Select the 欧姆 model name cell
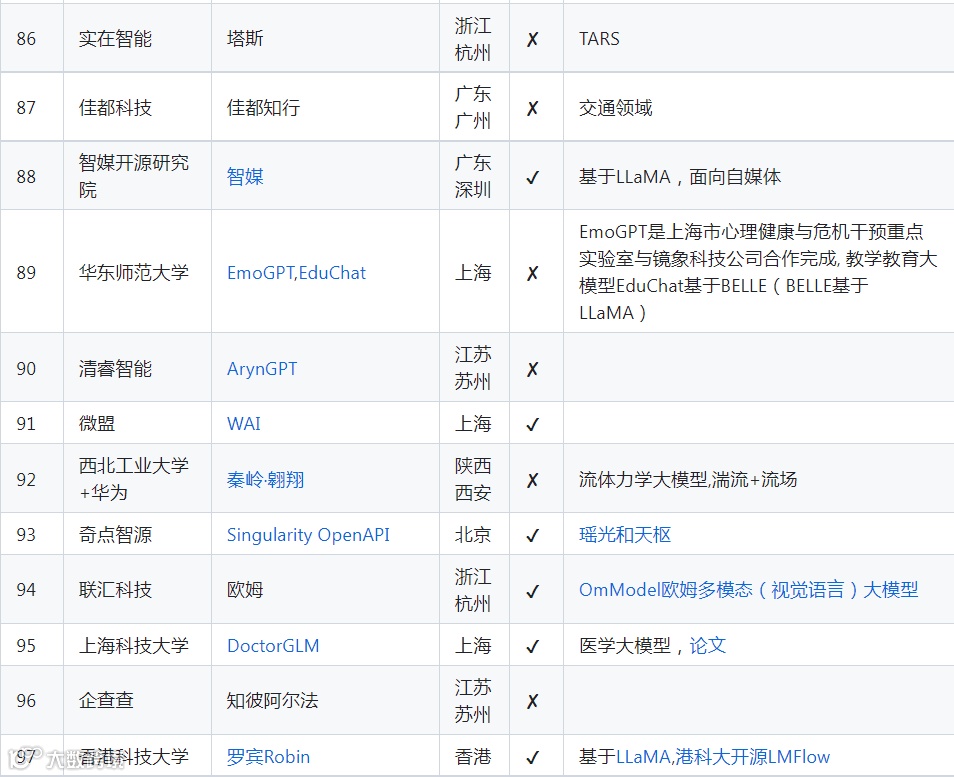954x777 pixels. pyautogui.click(x=326, y=589)
